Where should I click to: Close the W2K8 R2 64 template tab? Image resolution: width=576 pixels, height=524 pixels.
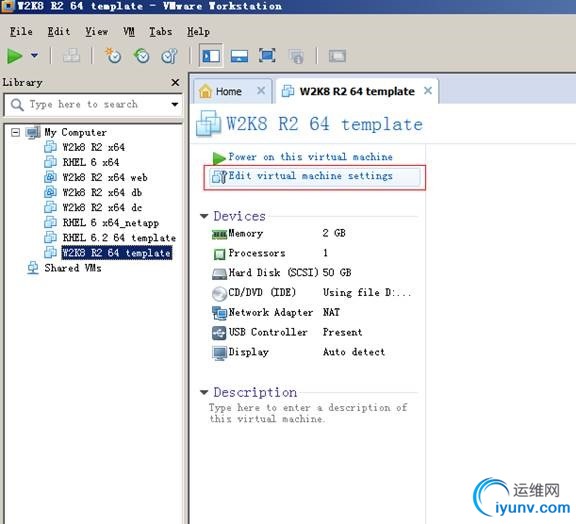(428, 90)
